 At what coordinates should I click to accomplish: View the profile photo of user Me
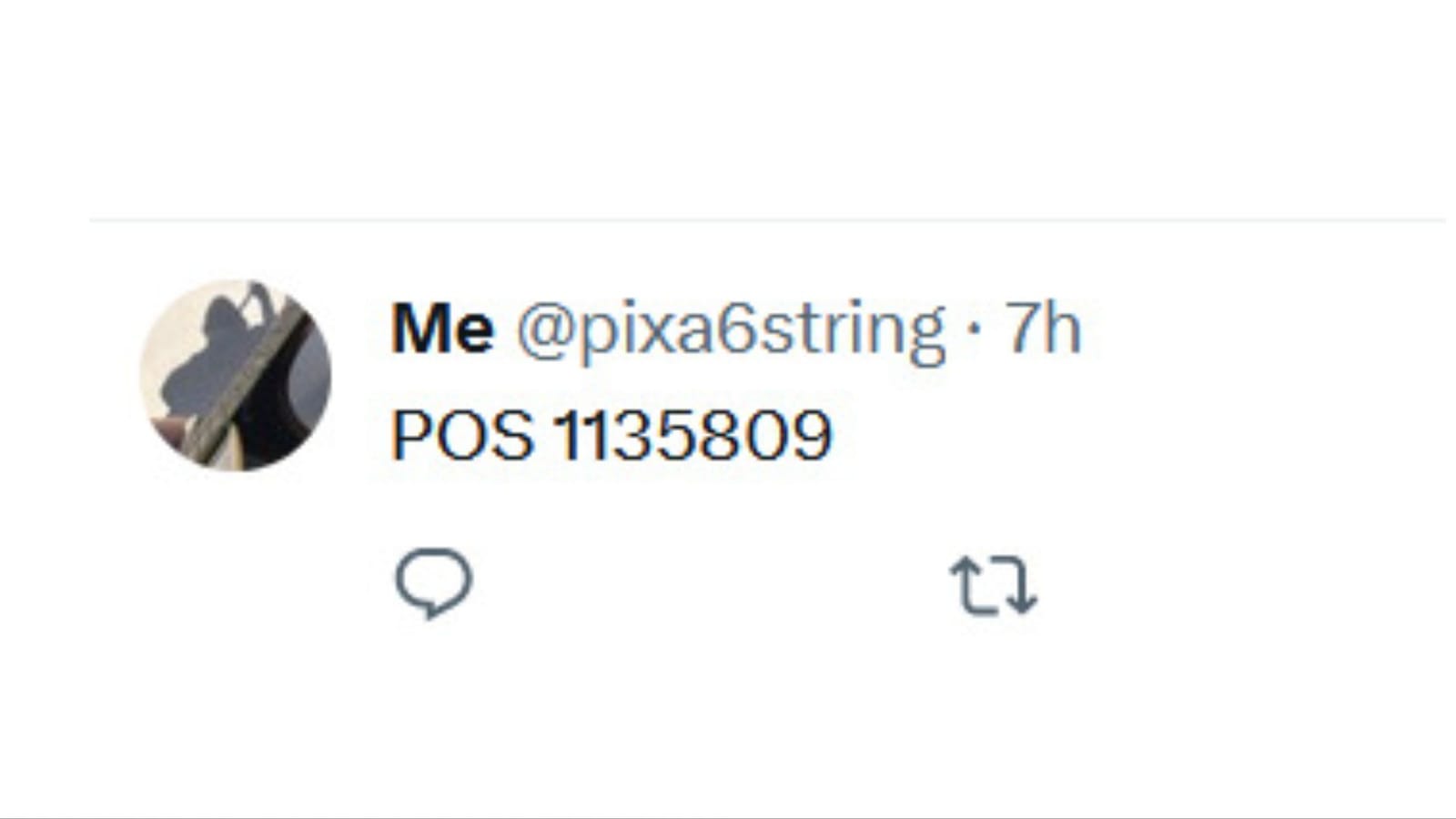coord(236,375)
